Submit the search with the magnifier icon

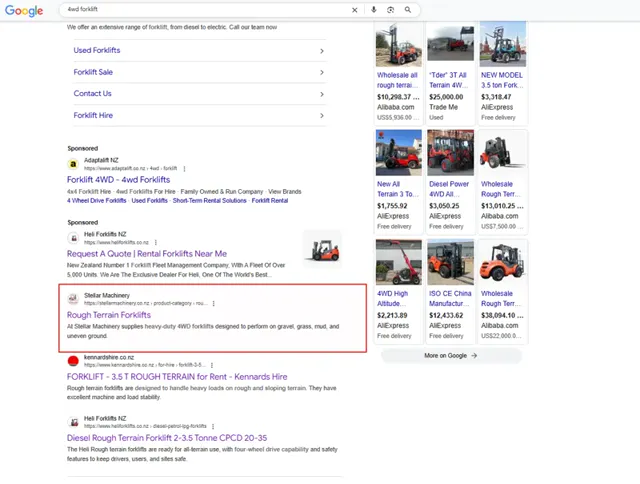click(407, 9)
